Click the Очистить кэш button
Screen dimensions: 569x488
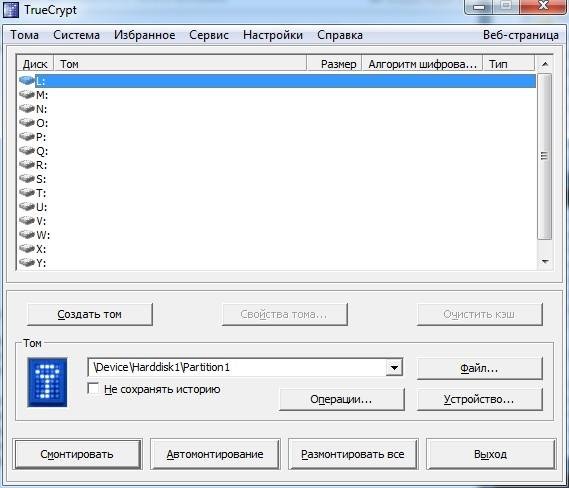479,314
